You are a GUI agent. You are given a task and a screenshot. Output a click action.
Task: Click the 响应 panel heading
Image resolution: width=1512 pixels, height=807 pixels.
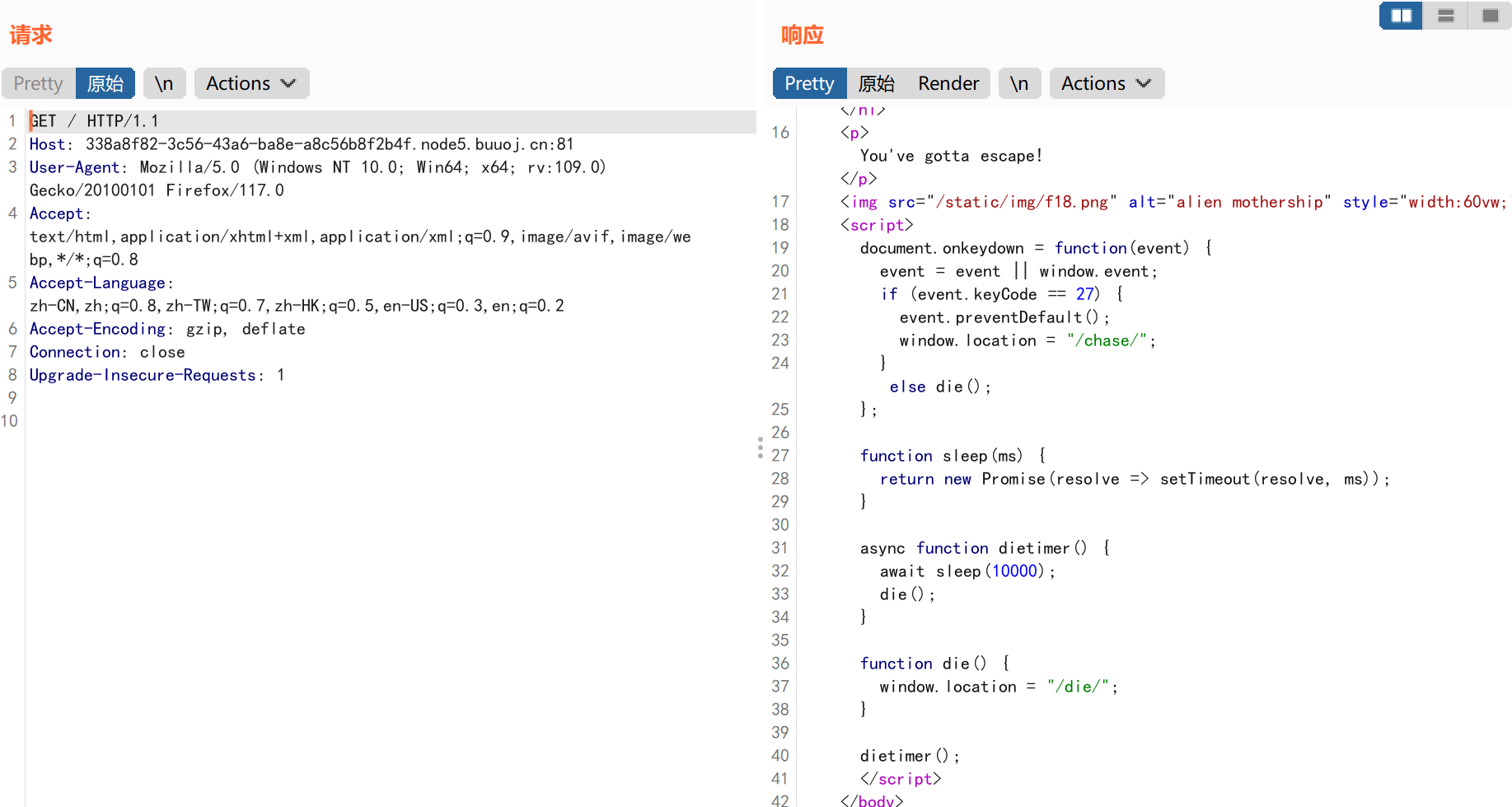coord(803,35)
